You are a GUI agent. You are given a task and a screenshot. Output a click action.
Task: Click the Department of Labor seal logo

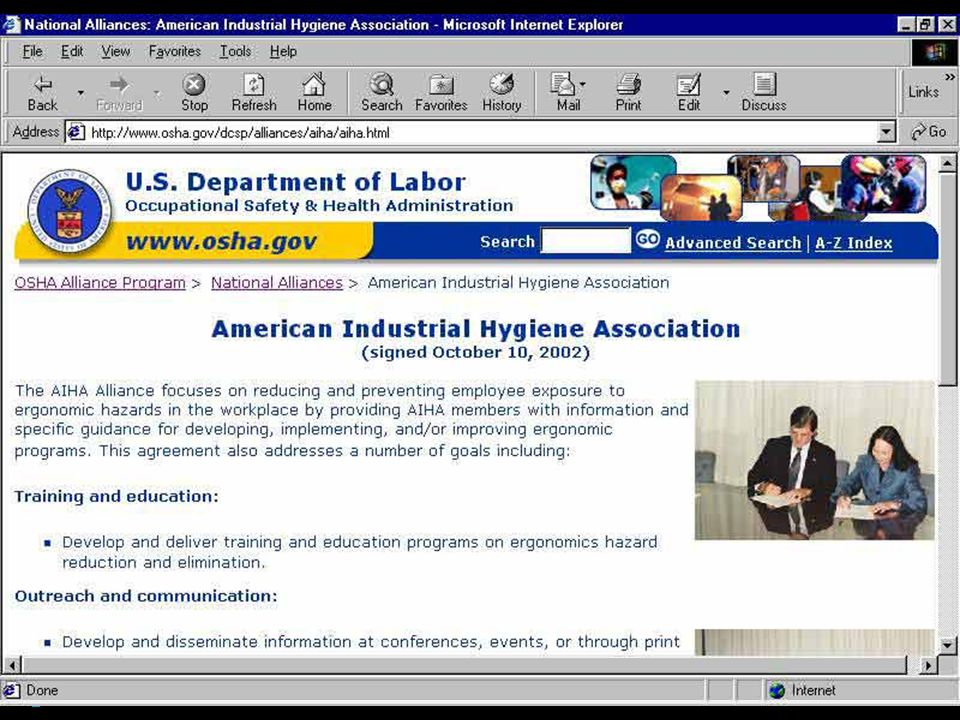coord(69,211)
